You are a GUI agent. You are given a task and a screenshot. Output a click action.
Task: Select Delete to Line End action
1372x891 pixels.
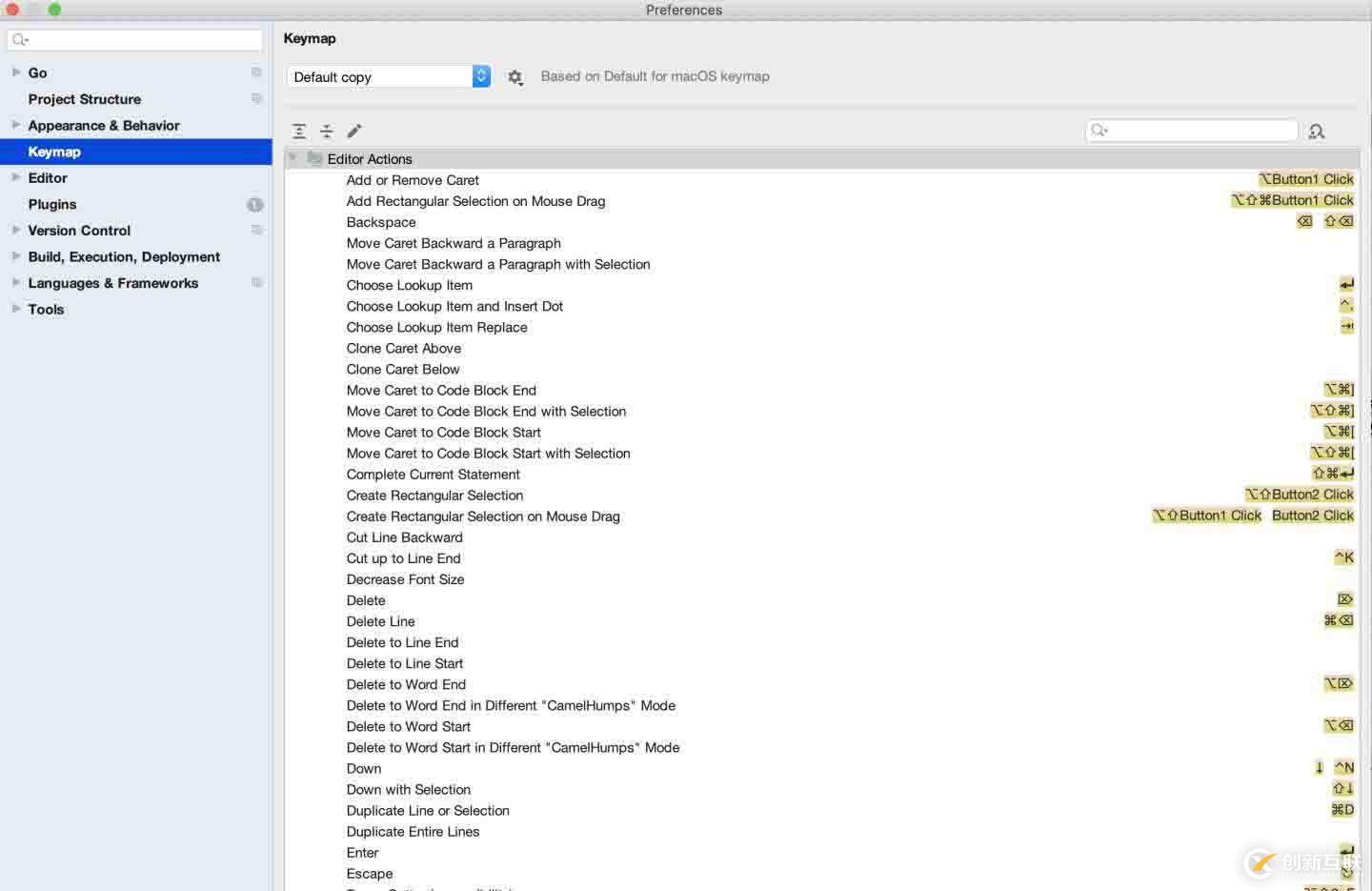pyautogui.click(x=403, y=642)
